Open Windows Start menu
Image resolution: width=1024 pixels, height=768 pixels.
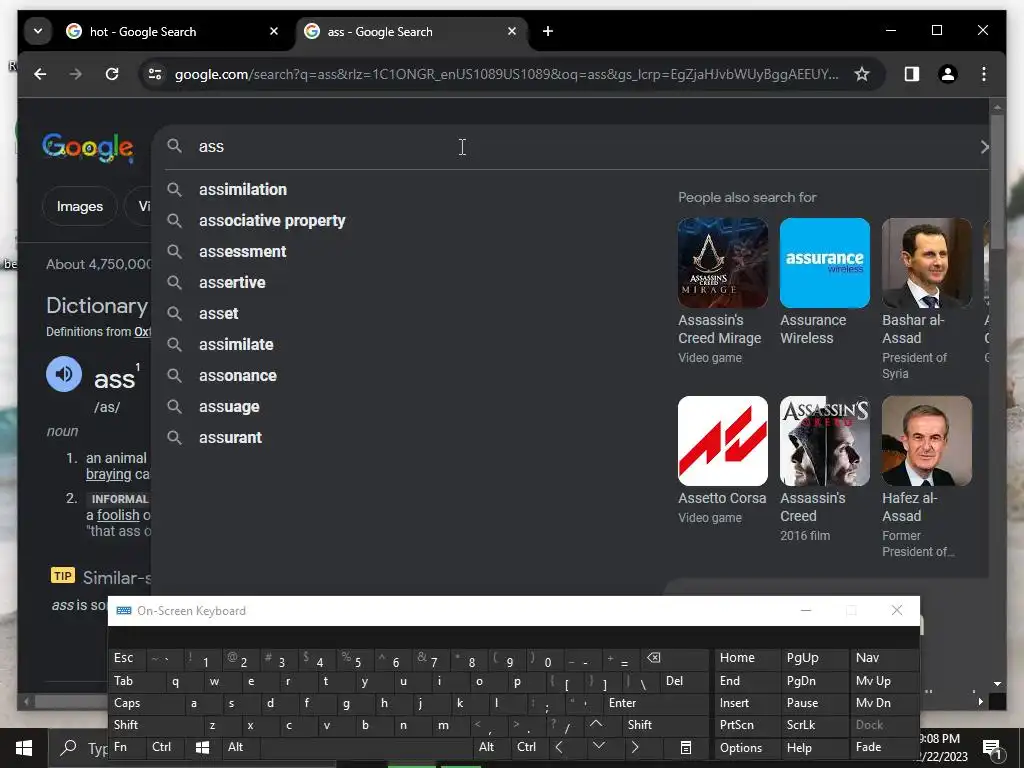click(x=24, y=748)
